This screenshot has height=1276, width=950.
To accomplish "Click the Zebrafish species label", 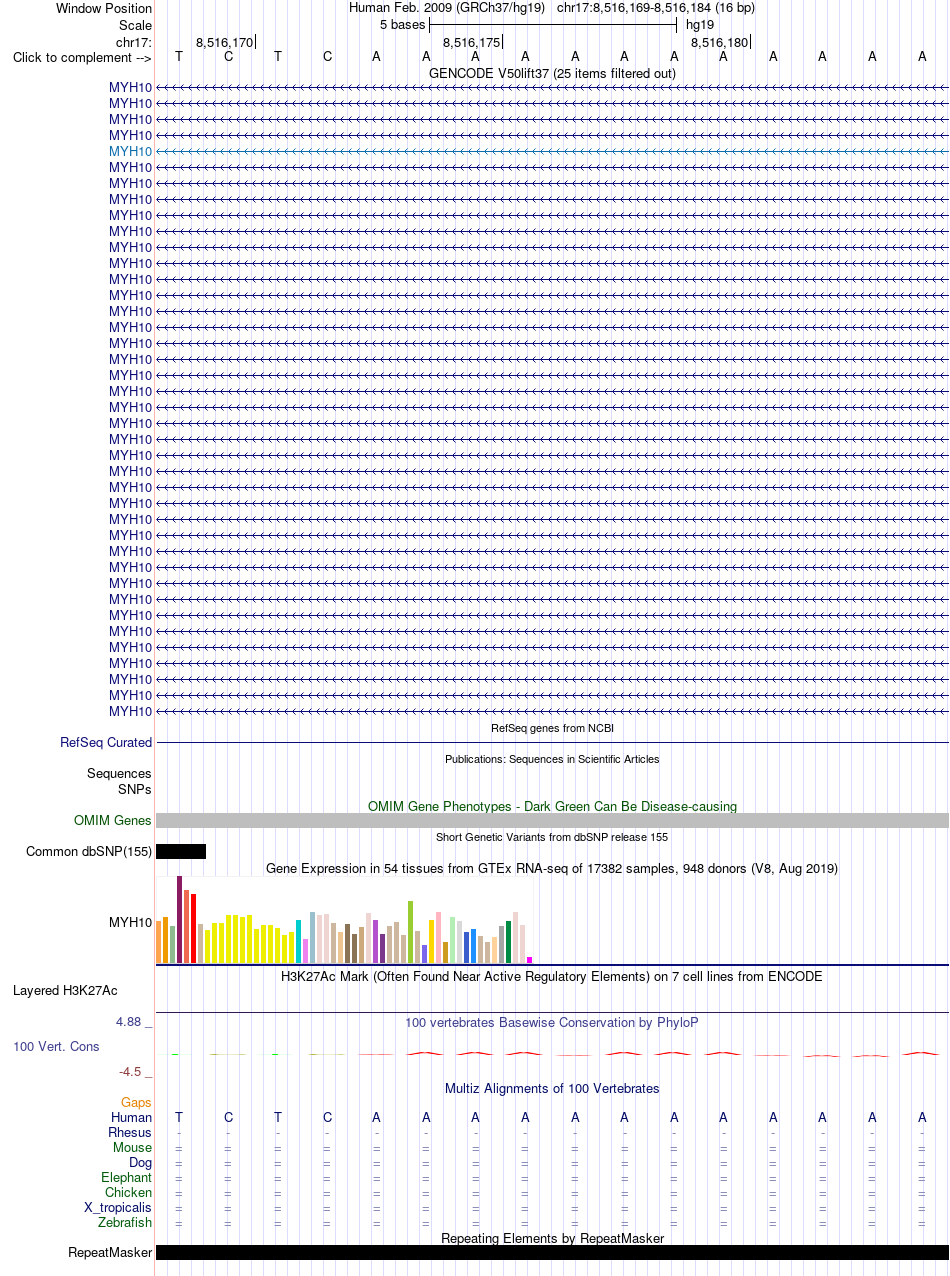I will [125, 1222].
